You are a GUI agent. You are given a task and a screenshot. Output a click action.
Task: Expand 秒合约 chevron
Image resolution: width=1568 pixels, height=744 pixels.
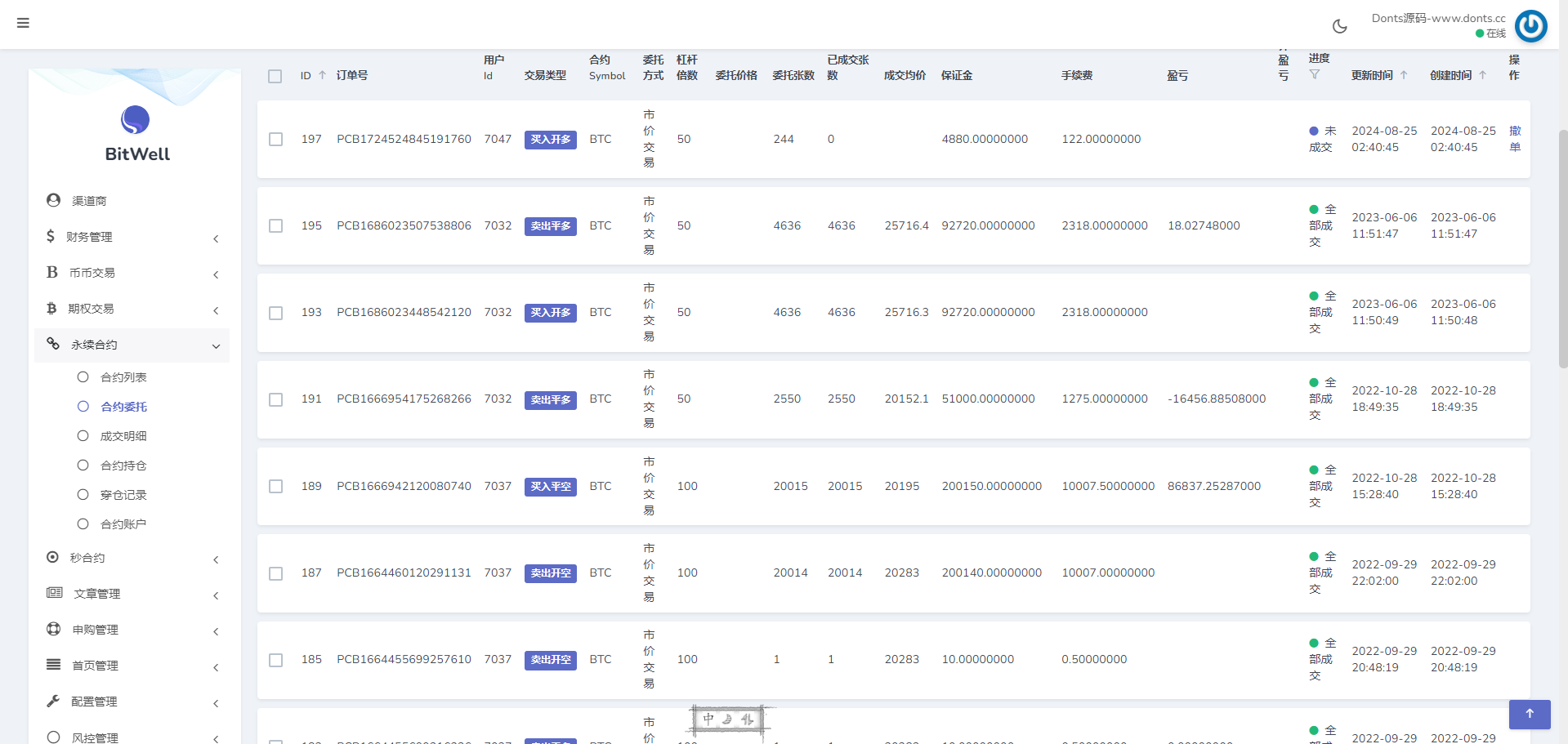tap(216, 559)
